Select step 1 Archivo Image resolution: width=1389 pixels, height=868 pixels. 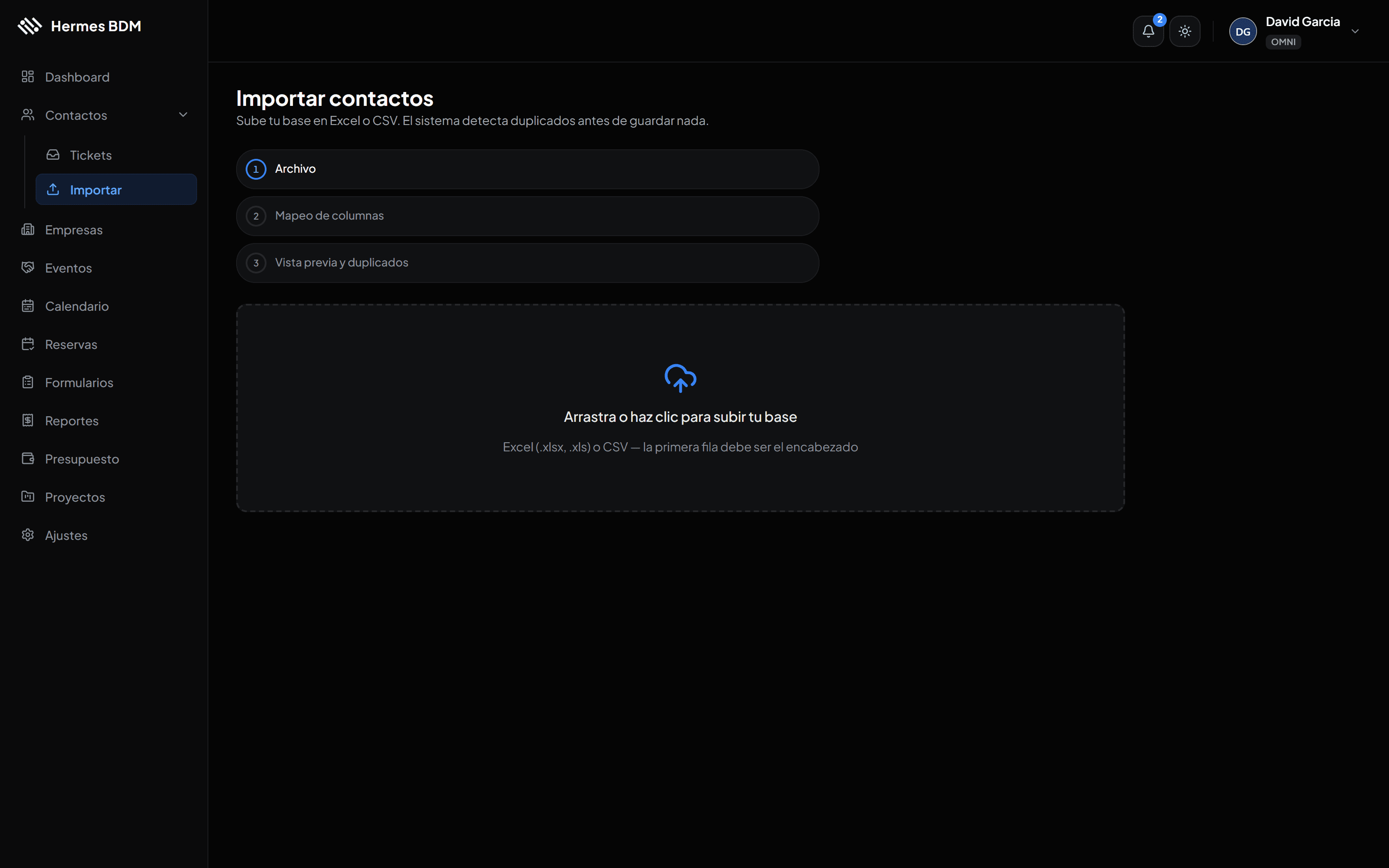tap(527, 169)
